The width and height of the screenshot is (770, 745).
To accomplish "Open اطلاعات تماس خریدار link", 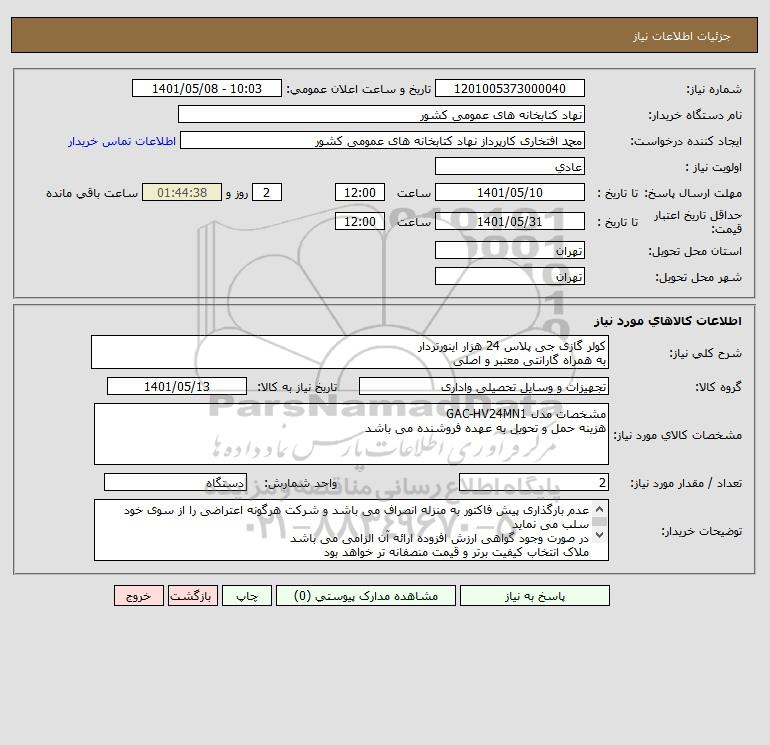I will coord(122,141).
